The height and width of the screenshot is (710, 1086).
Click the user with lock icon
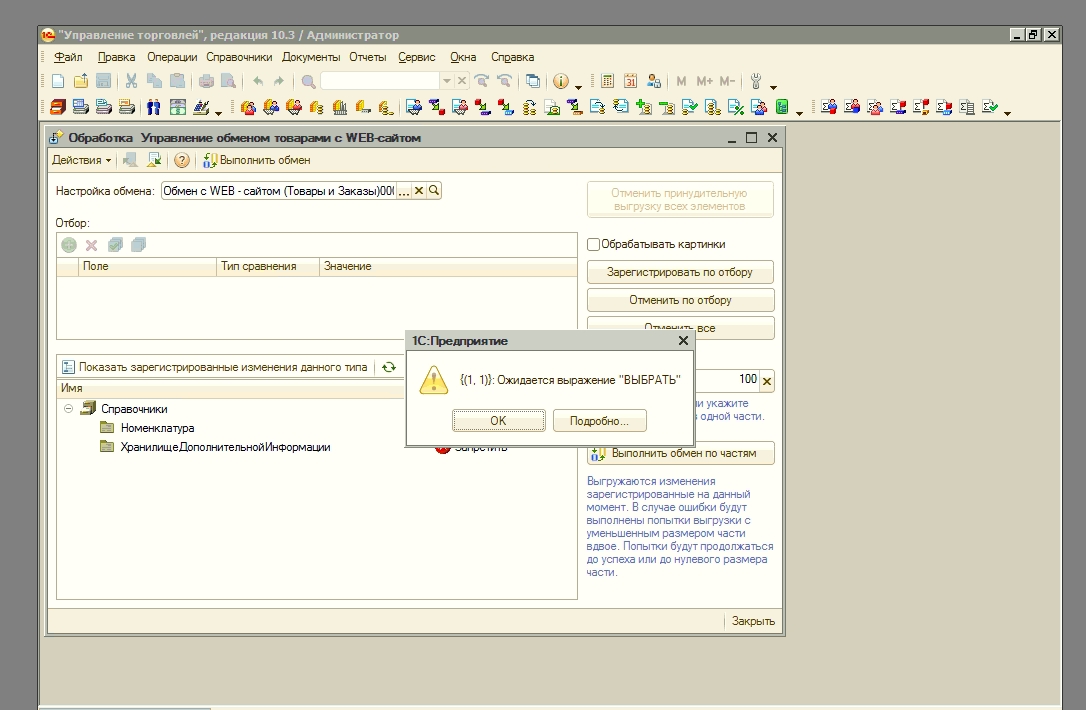[653, 82]
